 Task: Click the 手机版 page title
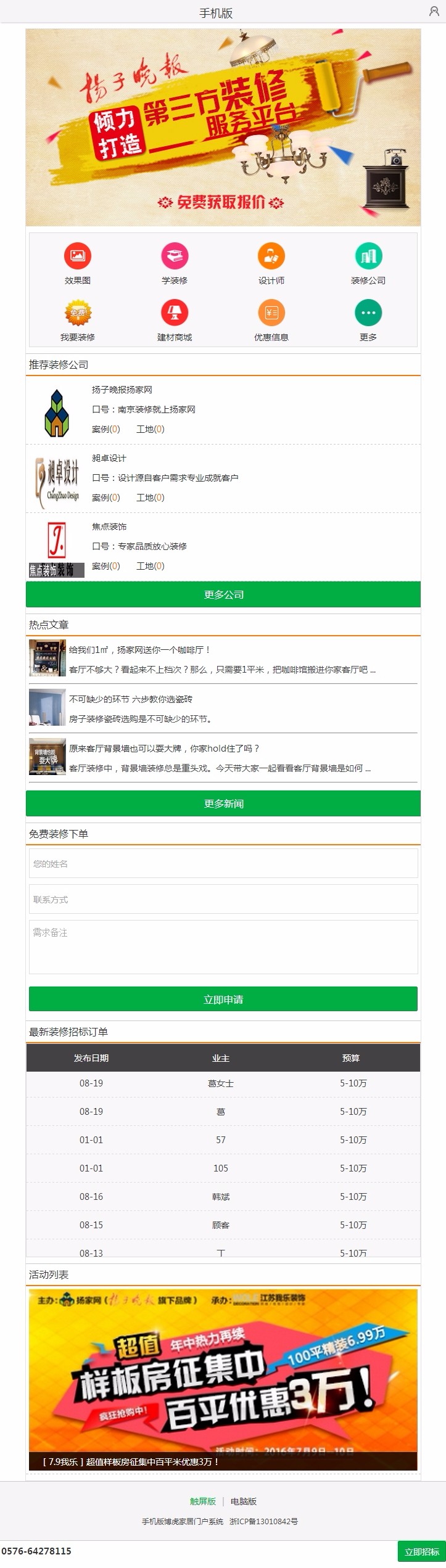coord(216,13)
